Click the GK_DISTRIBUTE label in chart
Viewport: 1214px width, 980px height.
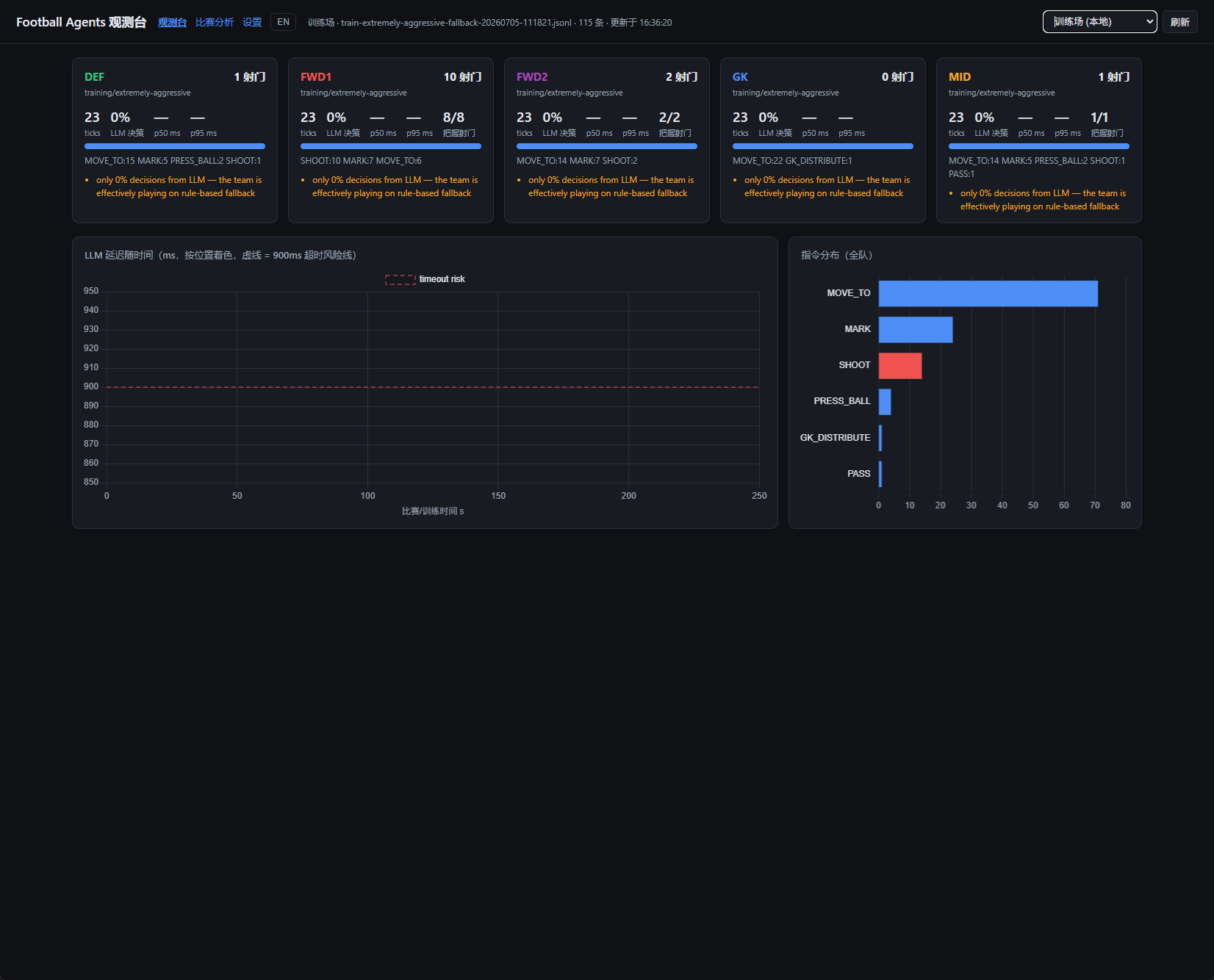[835, 438]
